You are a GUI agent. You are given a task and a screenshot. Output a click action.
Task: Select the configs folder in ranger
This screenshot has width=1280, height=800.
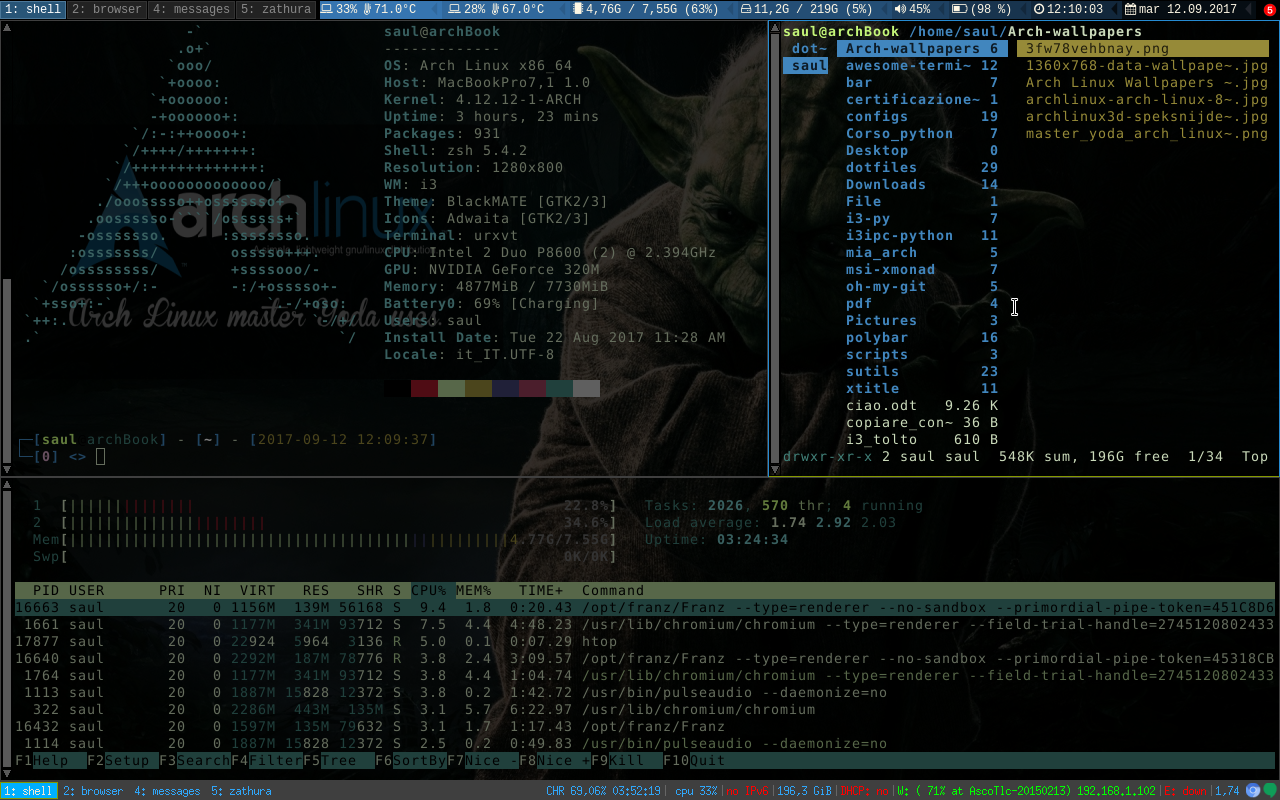pos(922,116)
